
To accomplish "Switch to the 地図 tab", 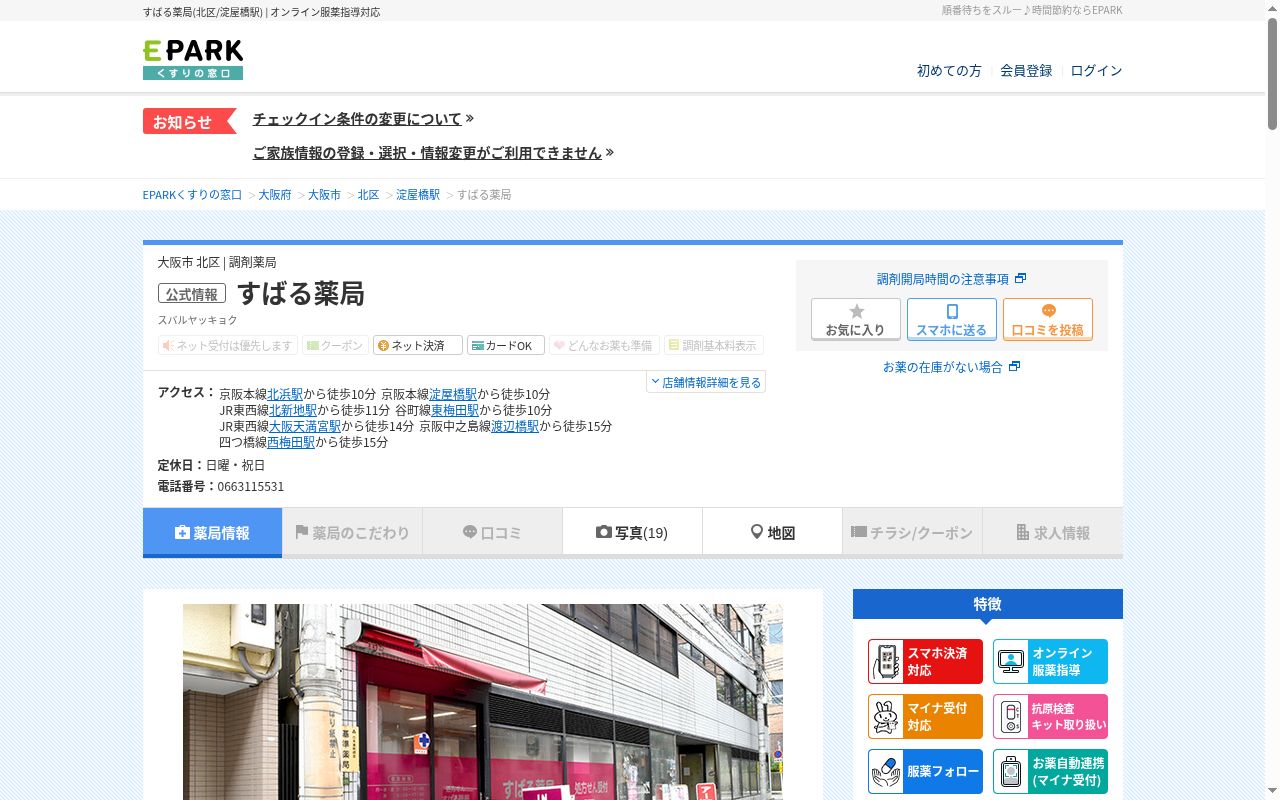I will [772, 533].
